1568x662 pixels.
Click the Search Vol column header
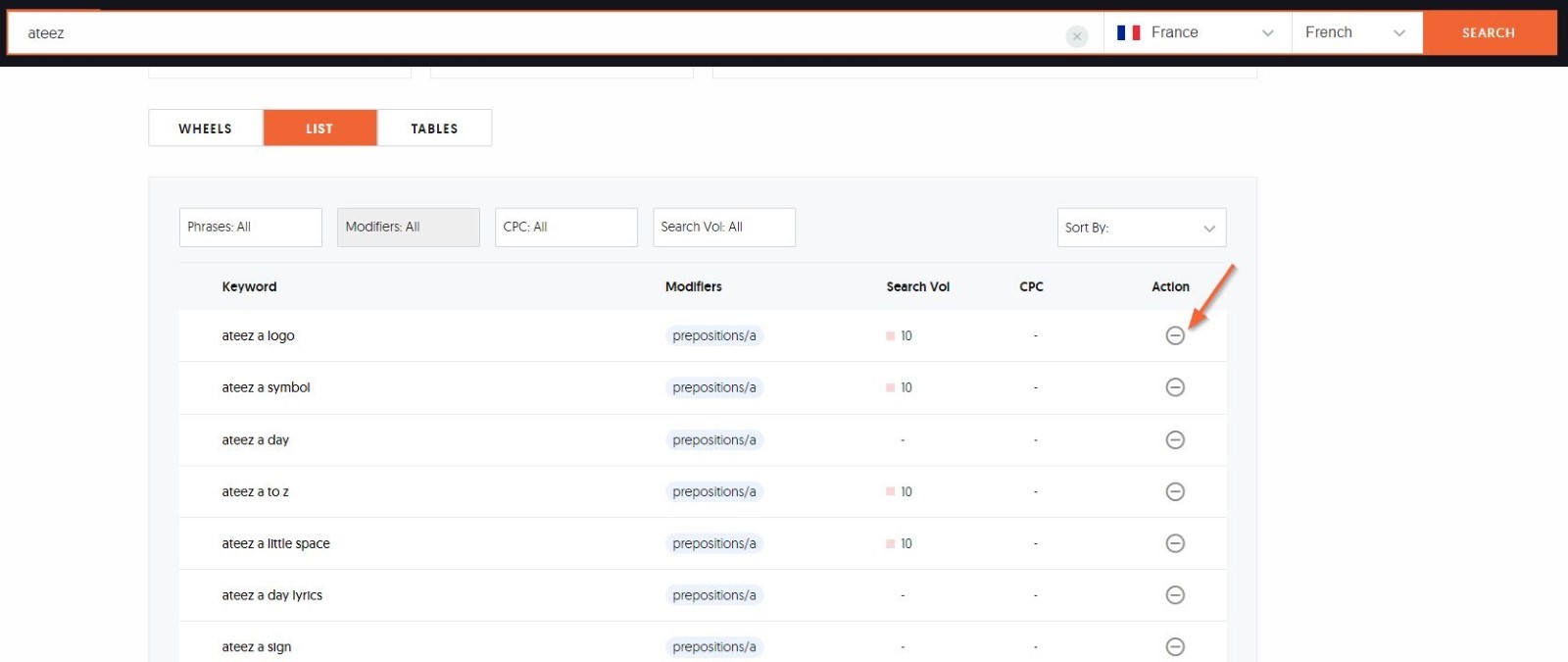tap(918, 286)
